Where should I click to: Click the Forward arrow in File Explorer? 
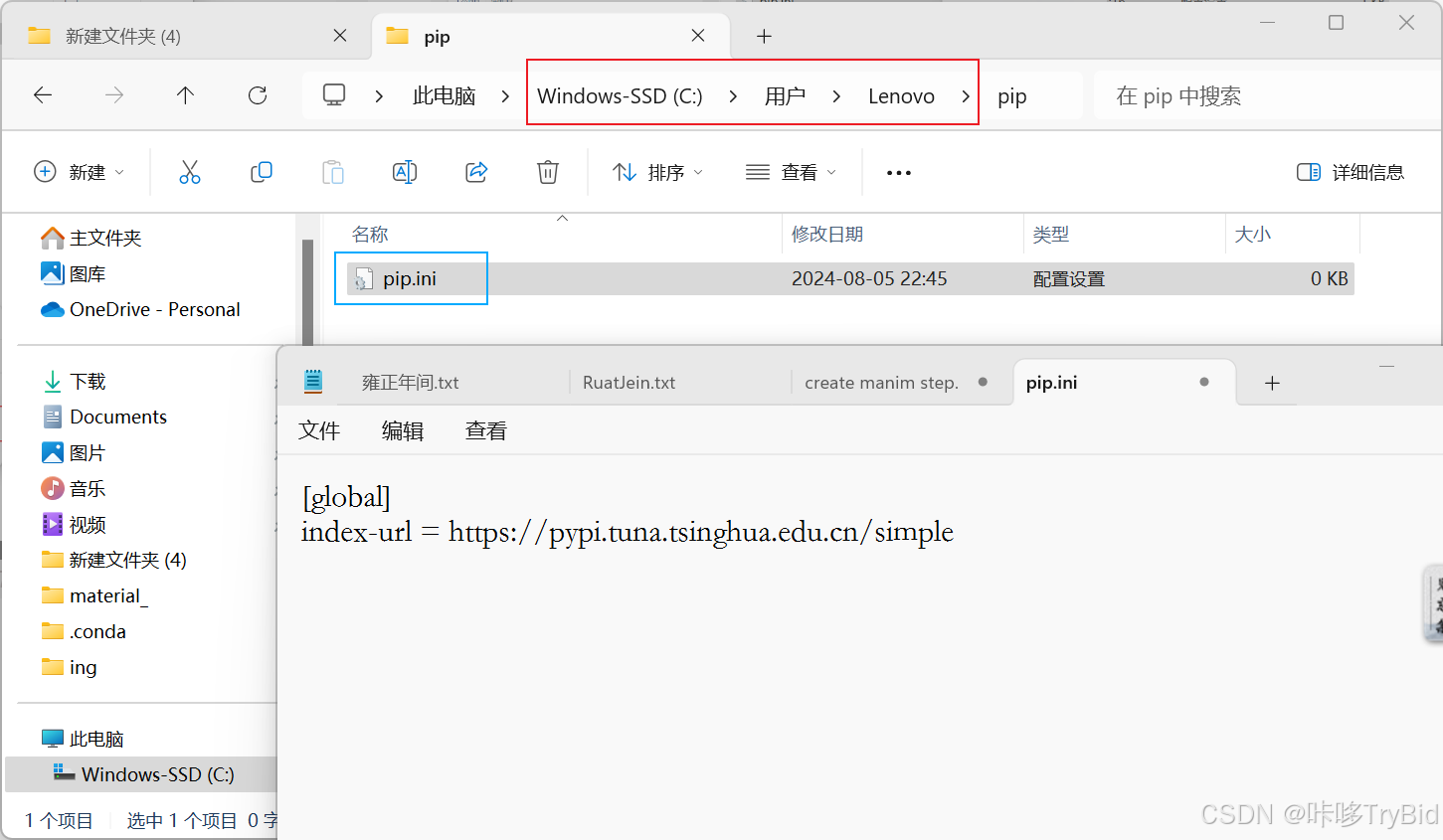(x=114, y=95)
